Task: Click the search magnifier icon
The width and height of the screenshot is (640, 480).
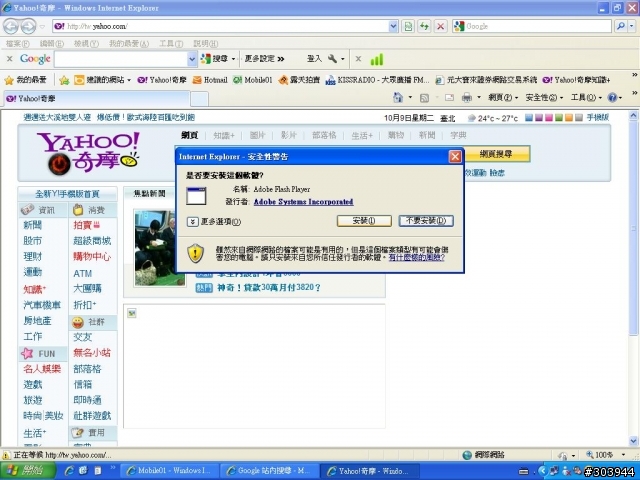Action: 620,26
